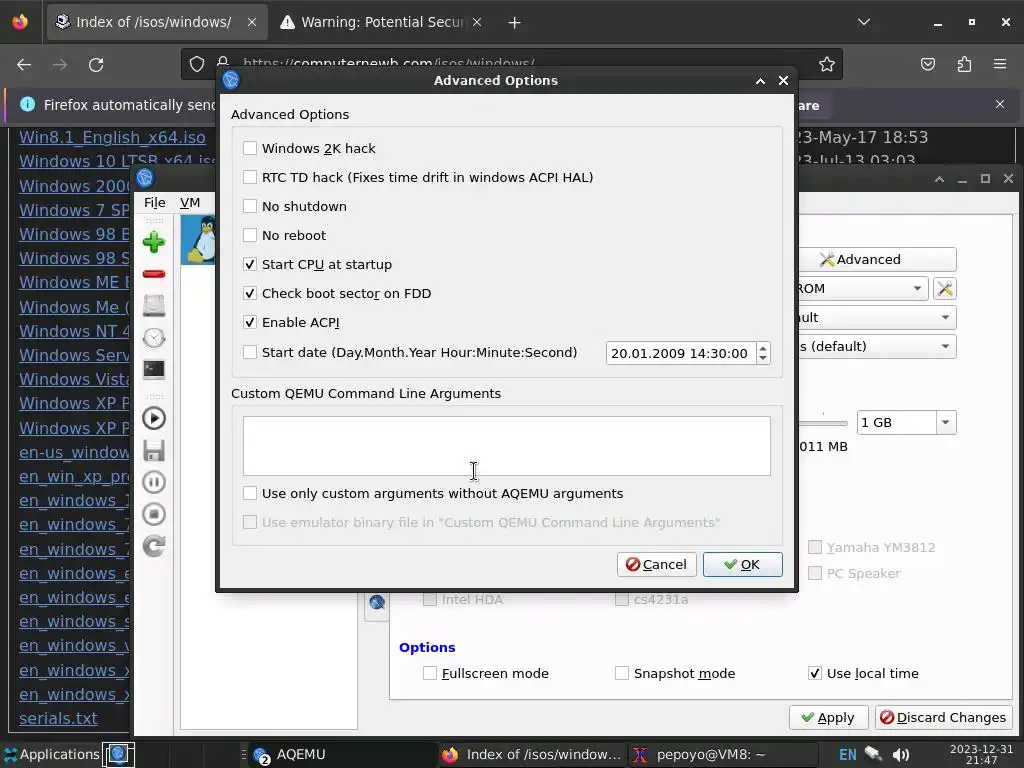
Task: Click the start date stepper arrows
Action: coord(763,353)
